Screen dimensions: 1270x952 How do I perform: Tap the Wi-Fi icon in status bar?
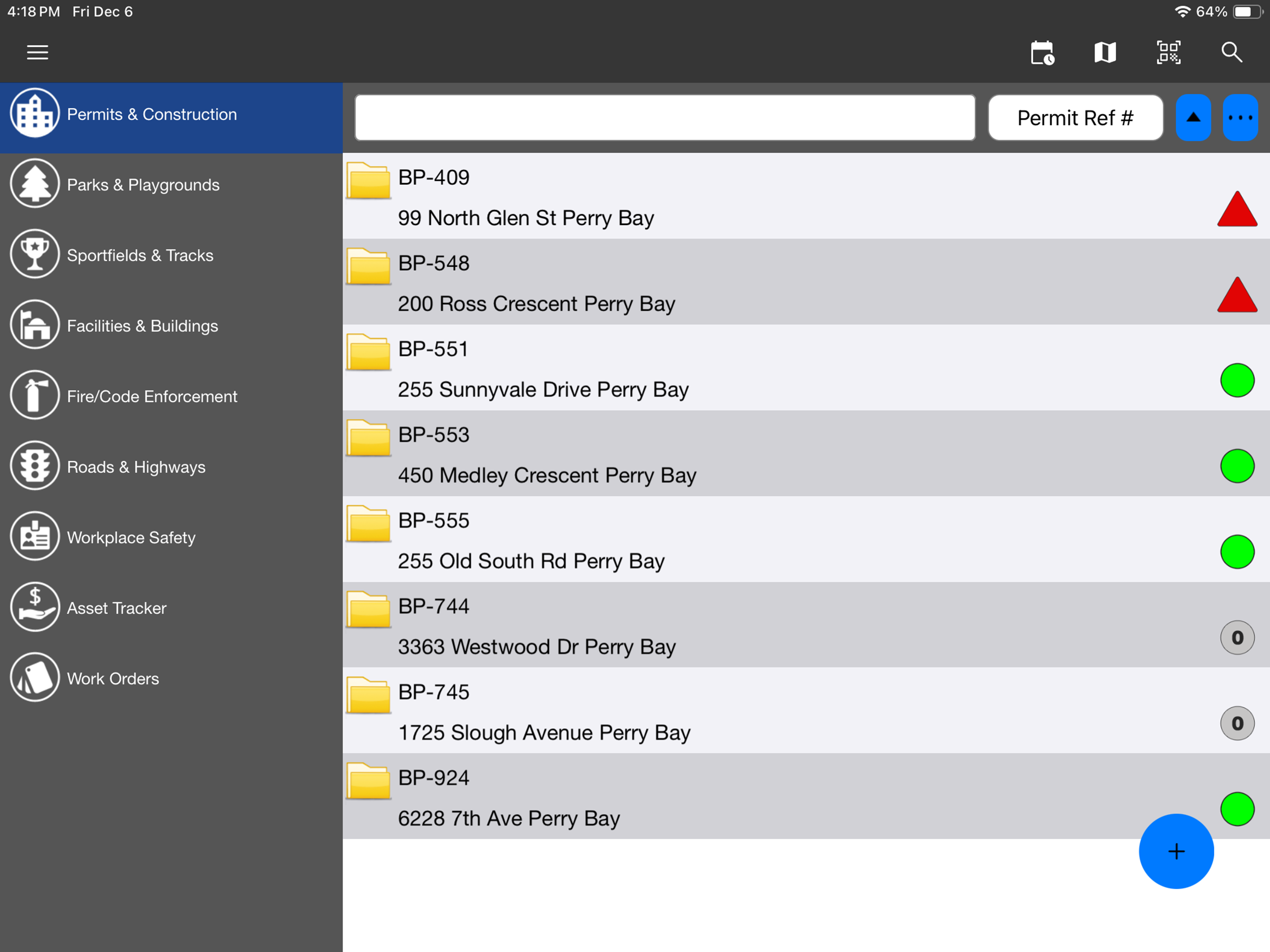tap(1182, 12)
